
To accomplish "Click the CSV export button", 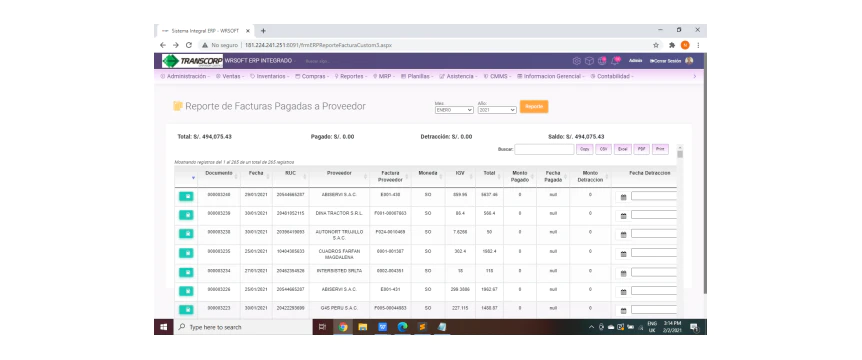I will [x=603, y=149].
